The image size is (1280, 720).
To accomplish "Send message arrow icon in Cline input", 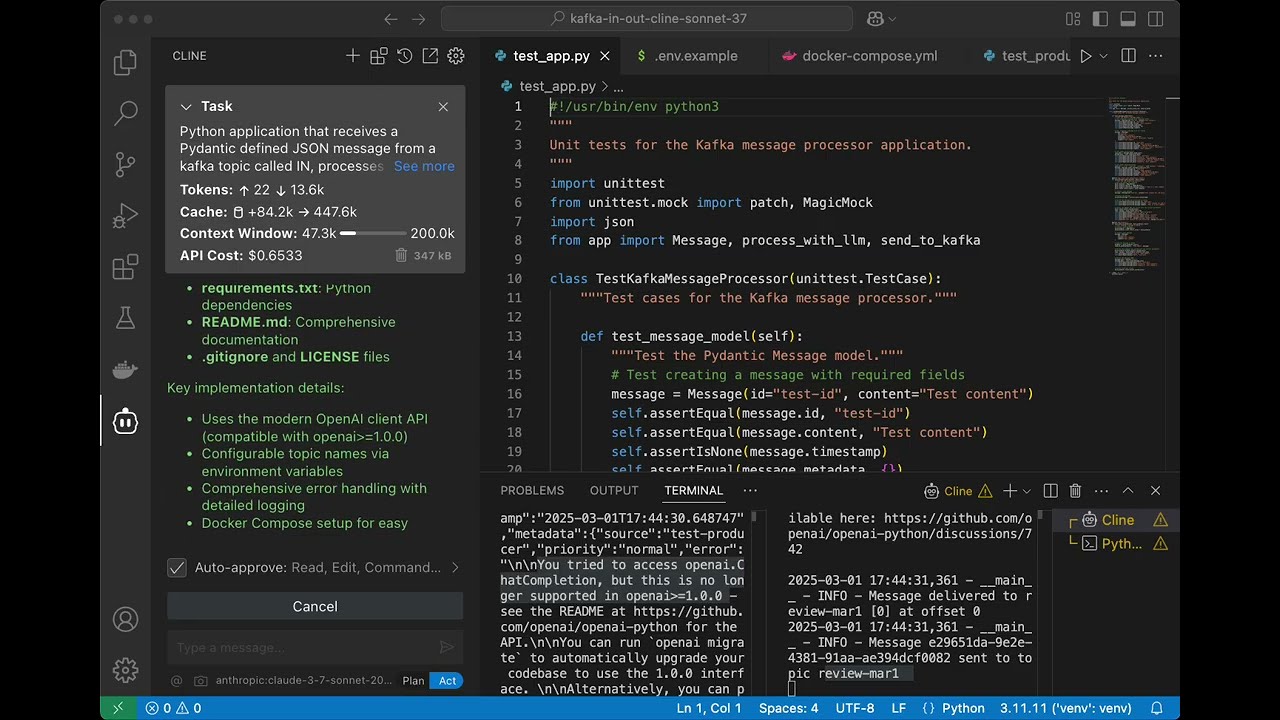I will (x=447, y=648).
